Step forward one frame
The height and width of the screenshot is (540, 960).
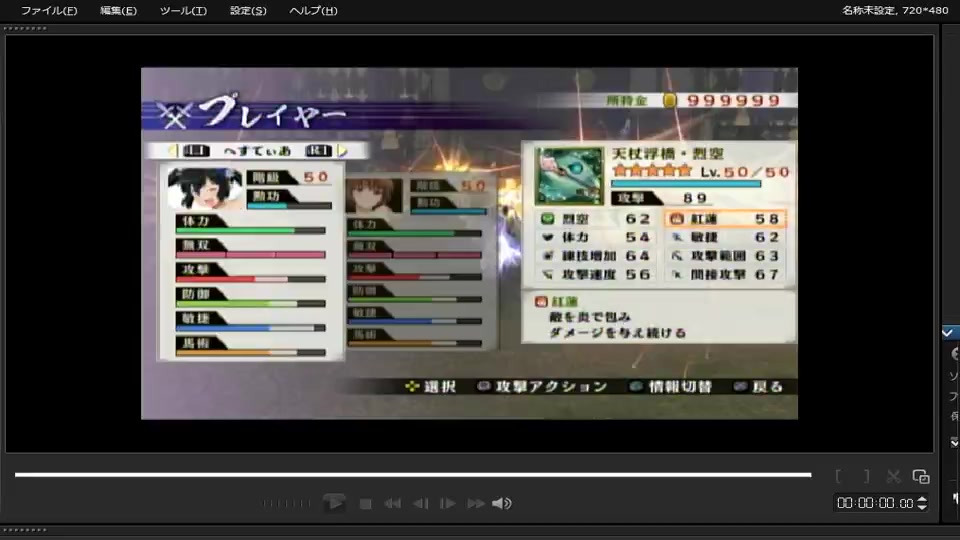click(448, 503)
